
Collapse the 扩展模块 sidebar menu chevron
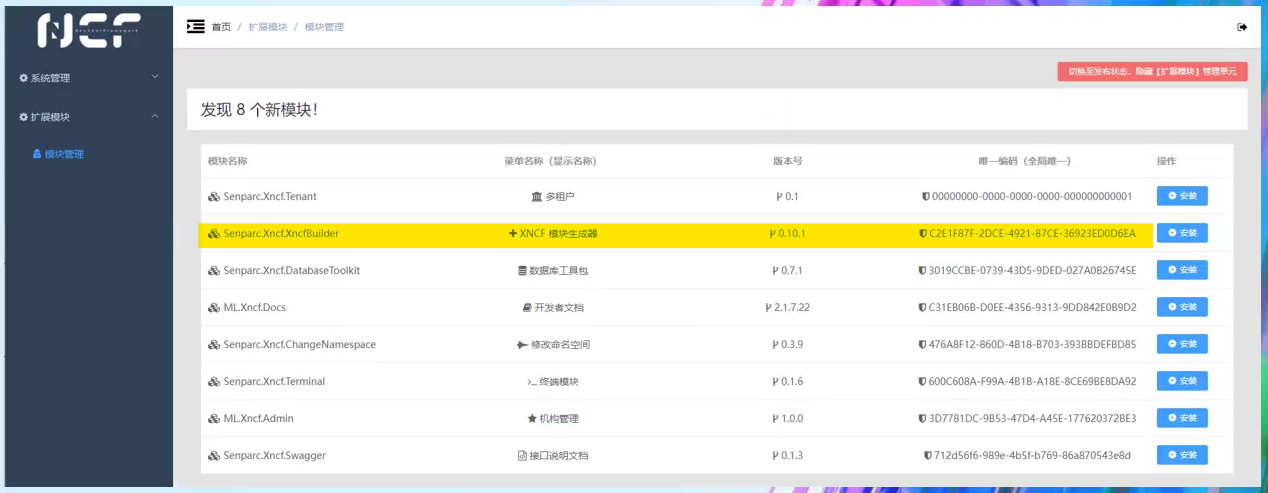[155, 116]
